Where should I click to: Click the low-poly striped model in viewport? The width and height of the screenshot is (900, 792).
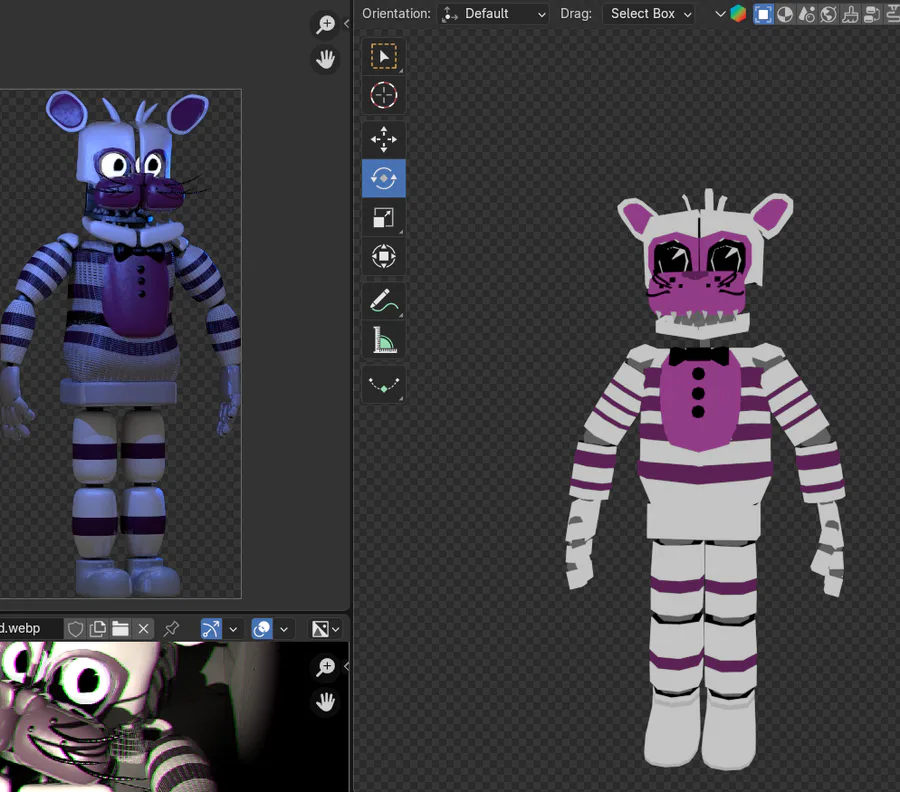click(705, 478)
